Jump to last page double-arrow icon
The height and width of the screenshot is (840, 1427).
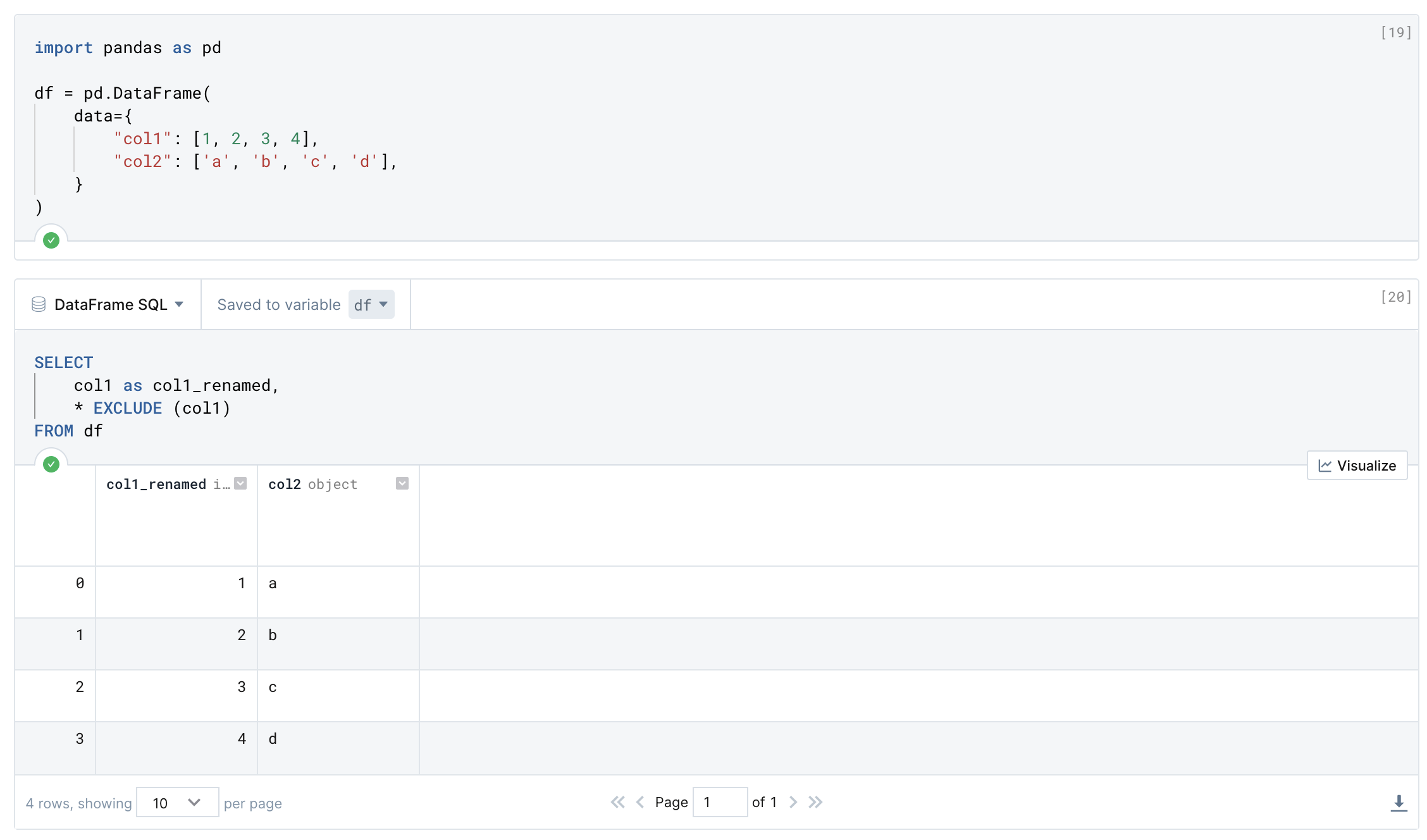click(815, 802)
